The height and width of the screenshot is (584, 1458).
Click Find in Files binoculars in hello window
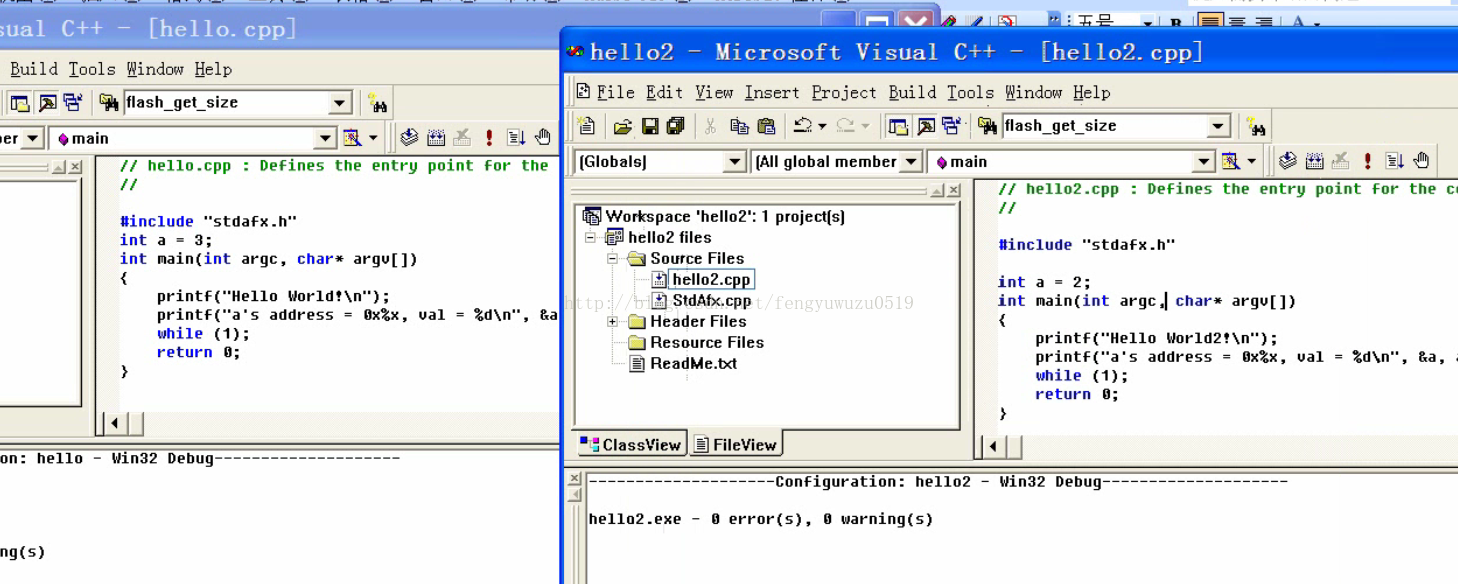(x=109, y=103)
